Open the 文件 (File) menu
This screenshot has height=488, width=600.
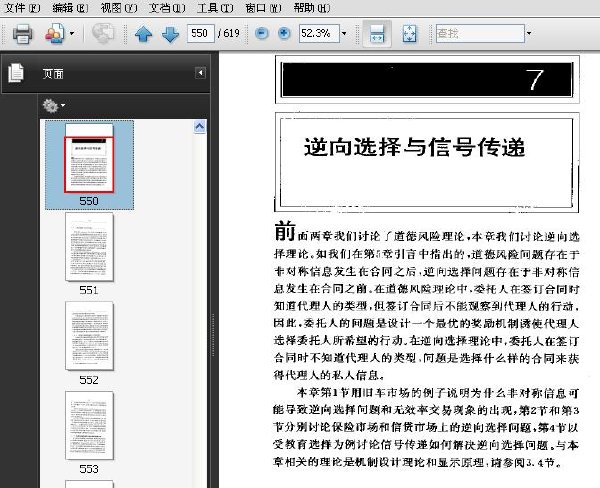click(x=22, y=8)
